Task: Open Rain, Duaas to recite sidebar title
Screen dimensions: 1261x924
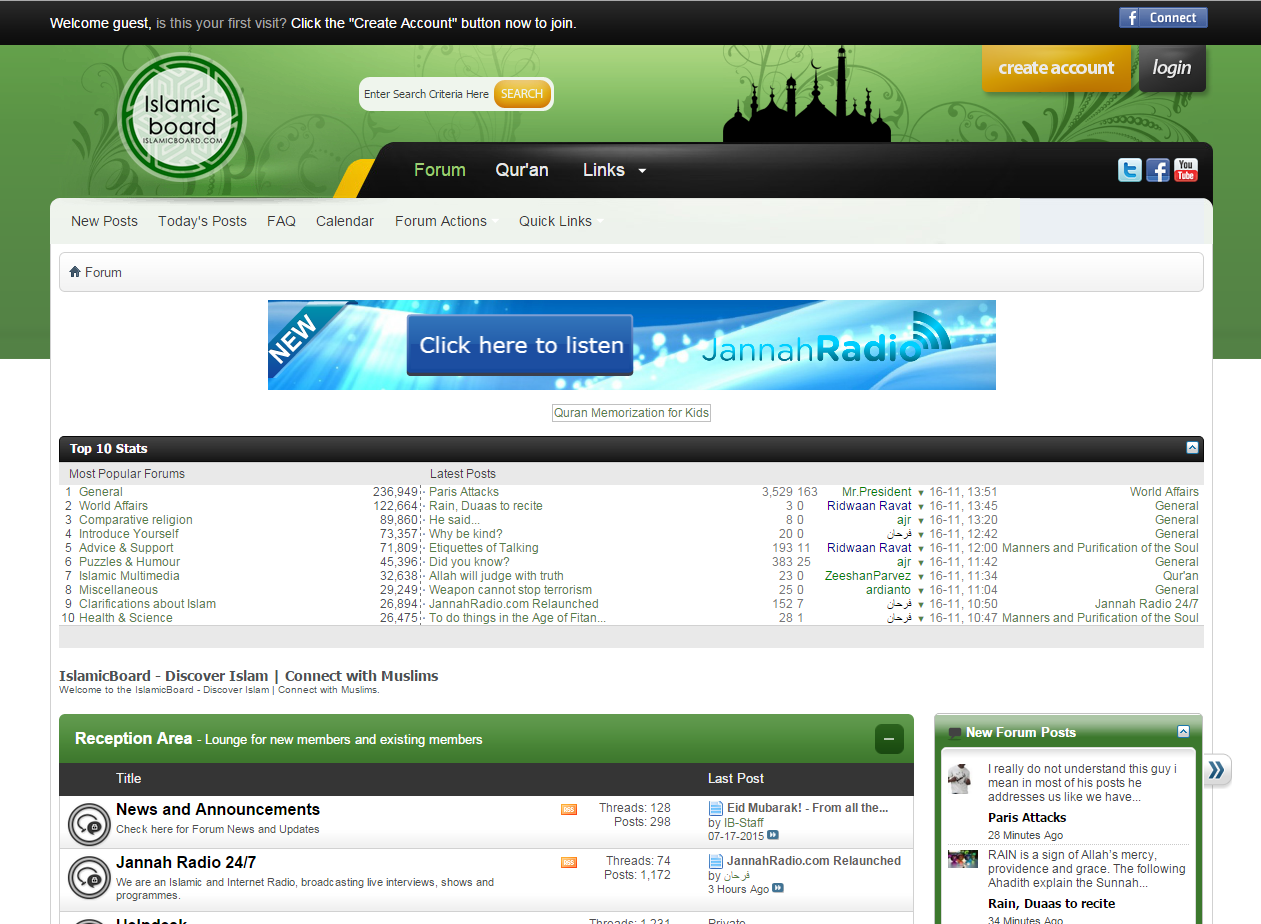Action: (x=1051, y=904)
